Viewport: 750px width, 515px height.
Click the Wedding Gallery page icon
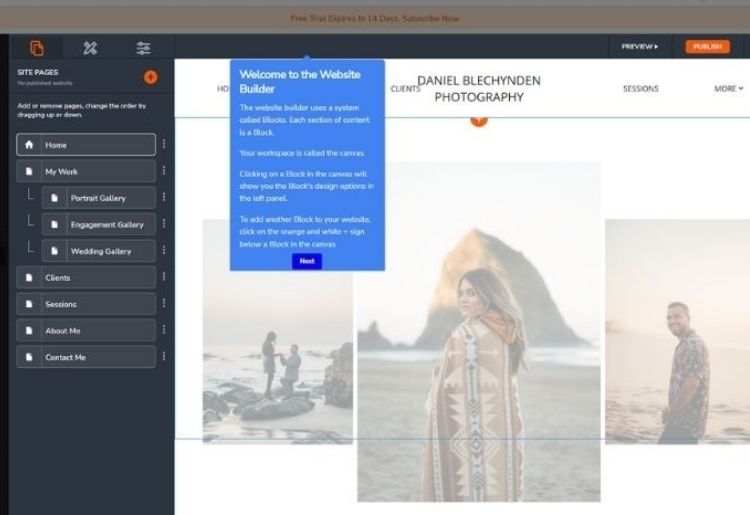pyautogui.click(x=55, y=251)
